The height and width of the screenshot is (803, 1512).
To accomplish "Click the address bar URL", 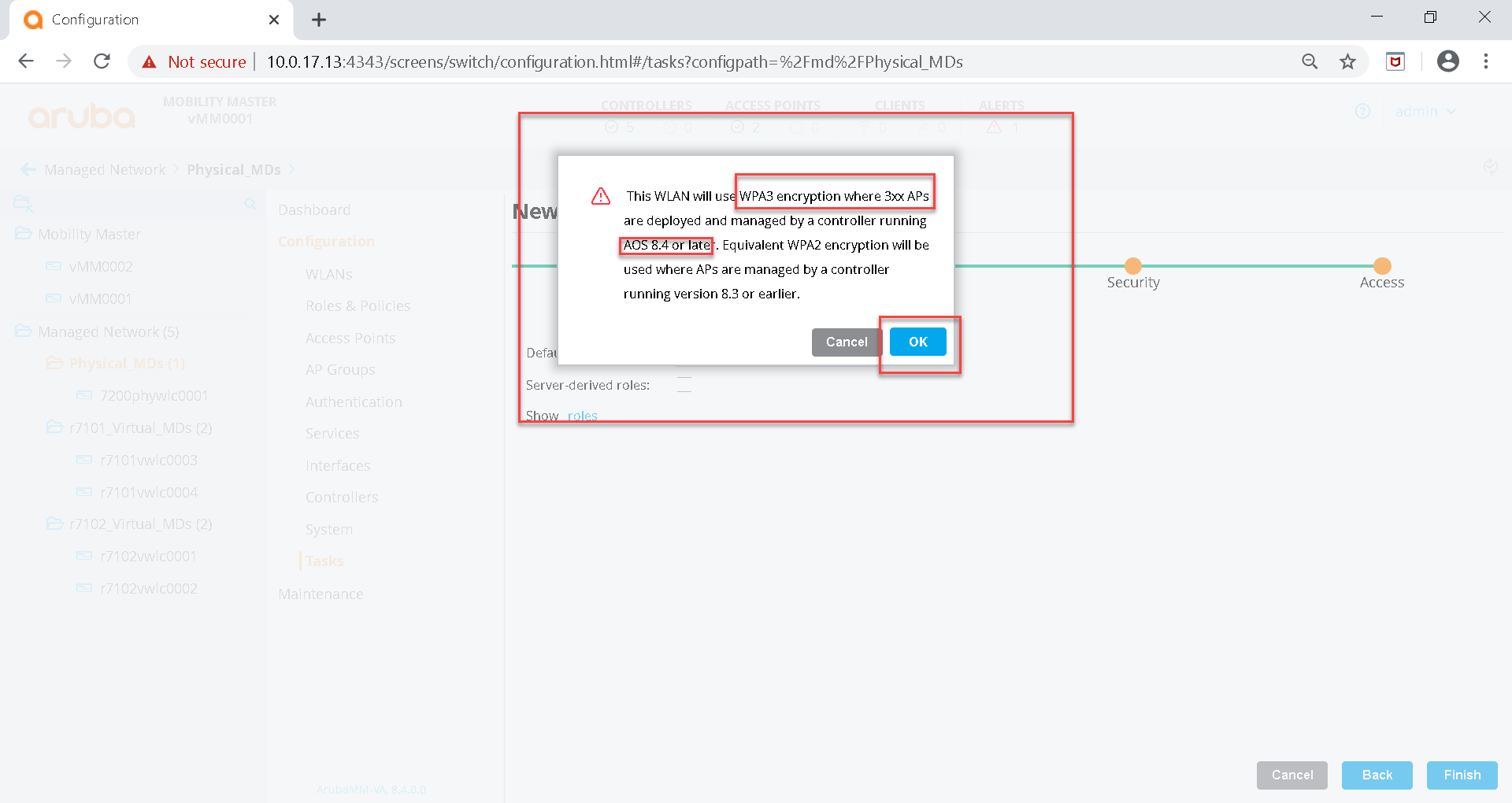I will pyautogui.click(x=614, y=62).
